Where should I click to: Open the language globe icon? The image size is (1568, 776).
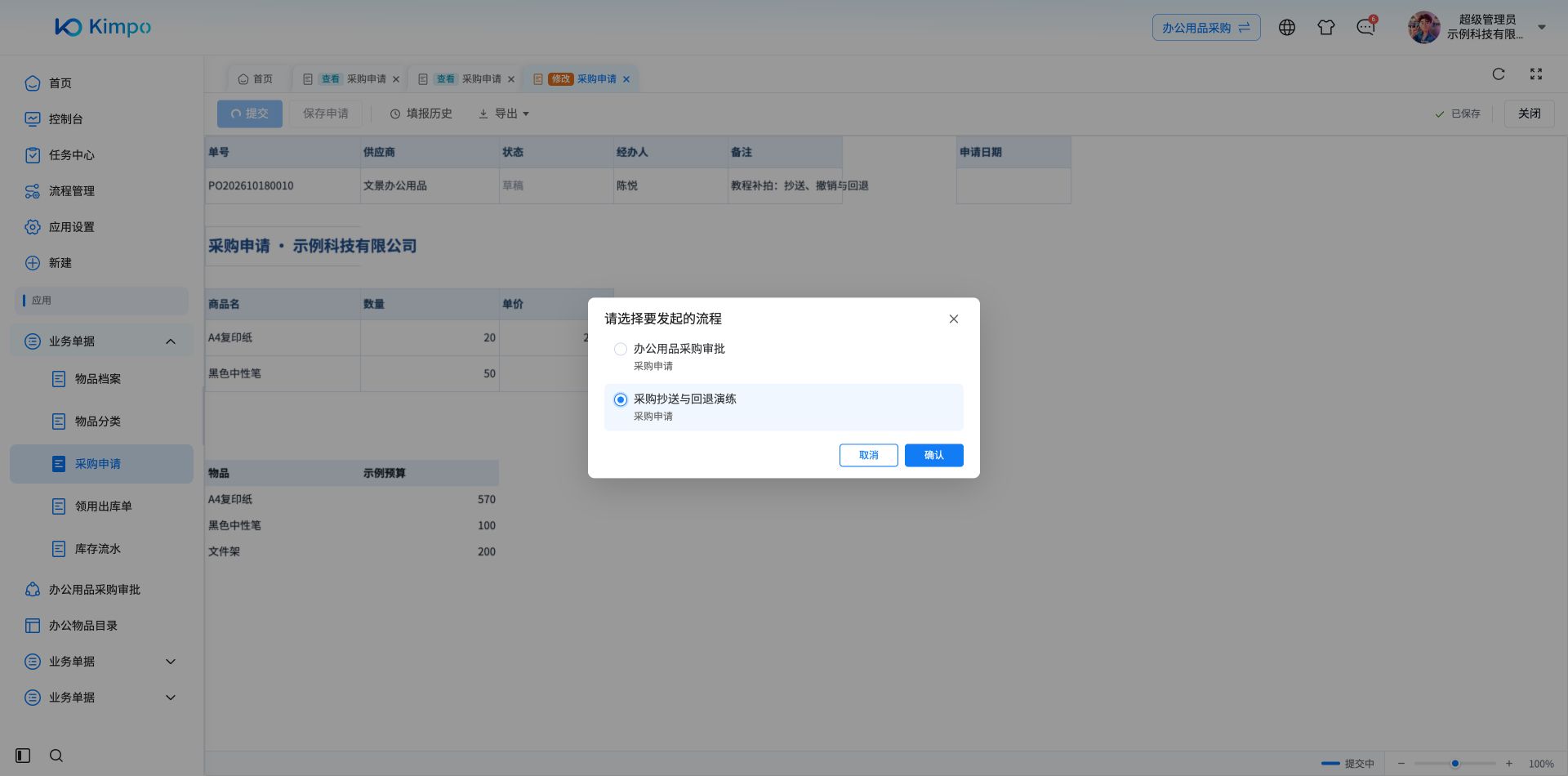(x=1287, y=27)
